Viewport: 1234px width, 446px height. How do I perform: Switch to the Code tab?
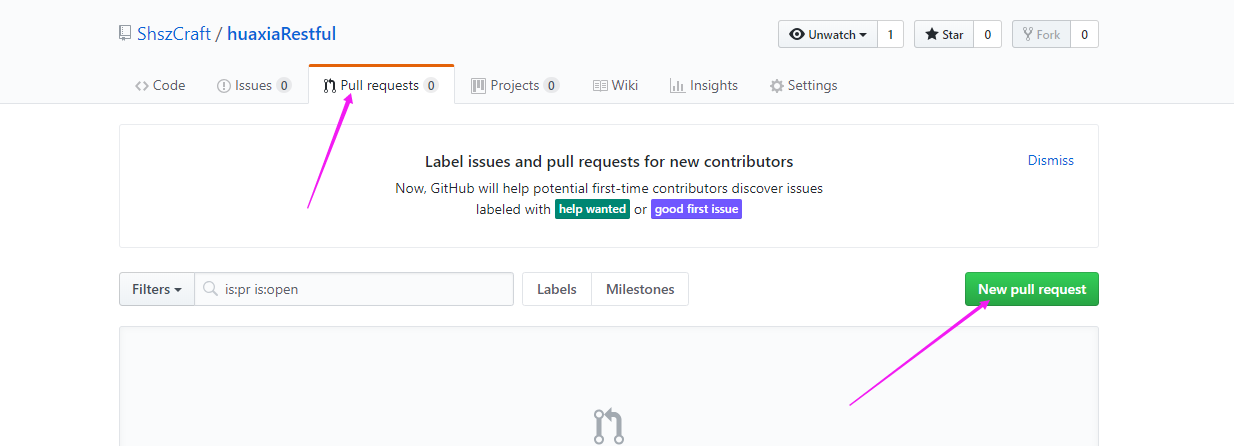click(x=160, y=85)
